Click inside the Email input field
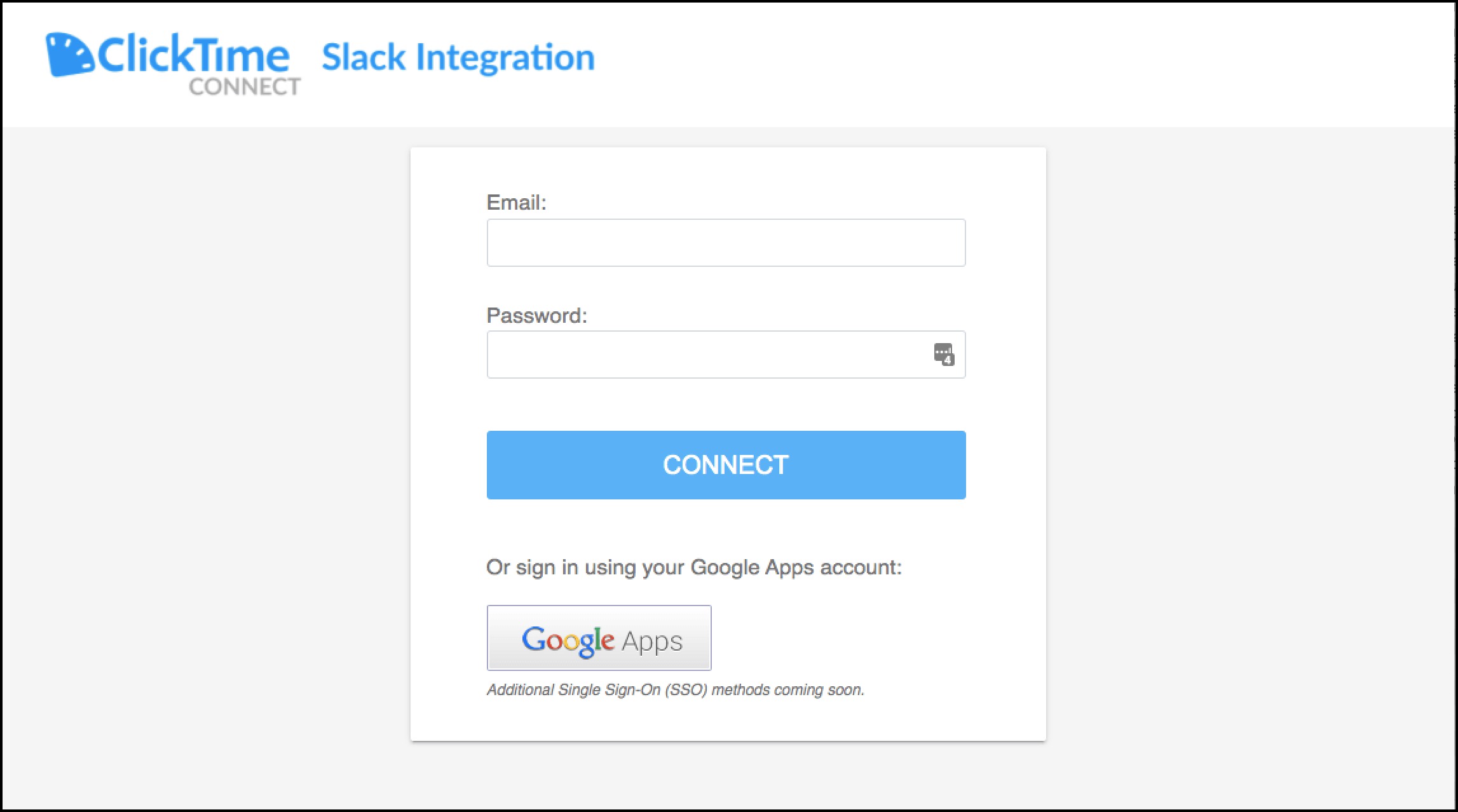The image size is (1458, 812). 725,242
